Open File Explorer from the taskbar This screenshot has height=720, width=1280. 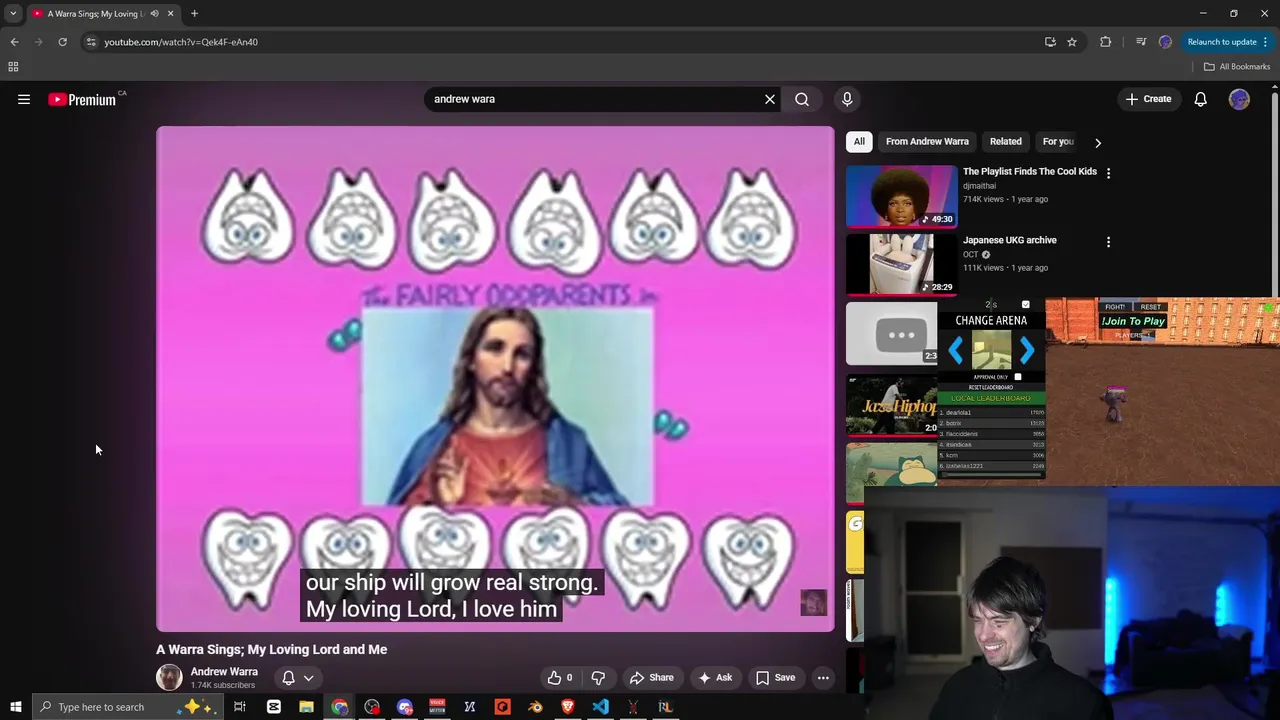(306, 707)
